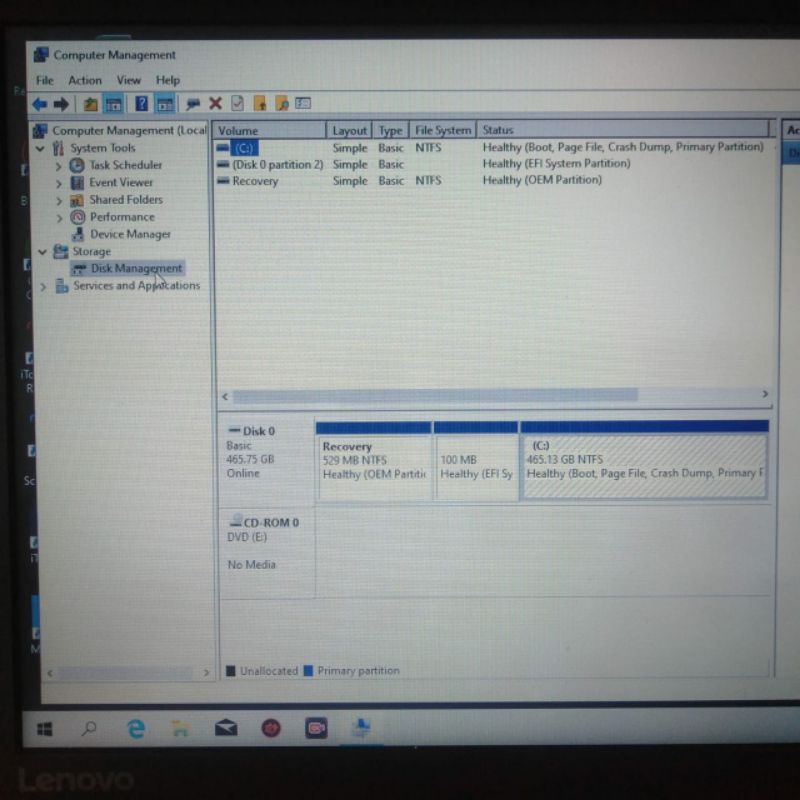Open the View menu
800x800 pixels.
(129, 80)
